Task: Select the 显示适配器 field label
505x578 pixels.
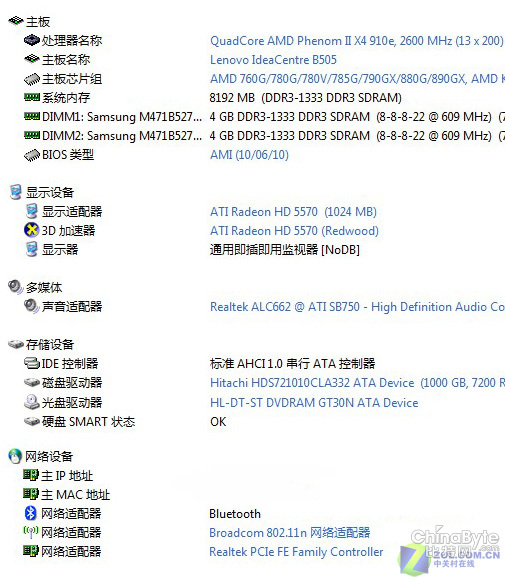Action: tap(72, 212)
